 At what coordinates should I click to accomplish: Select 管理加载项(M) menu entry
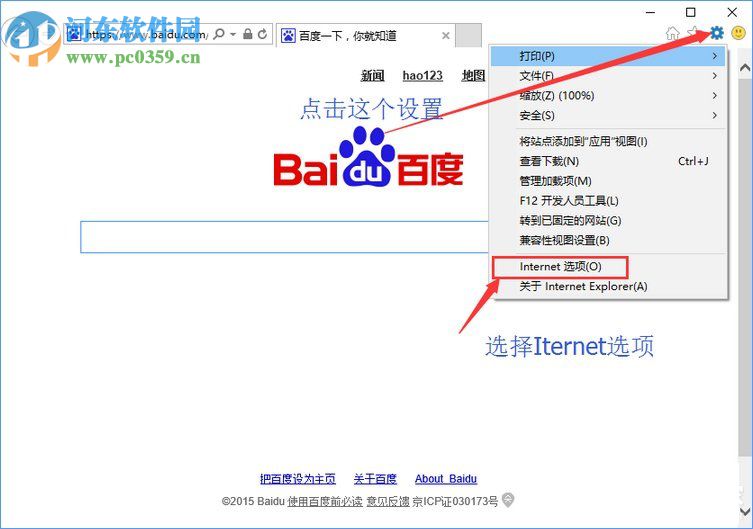608,181
